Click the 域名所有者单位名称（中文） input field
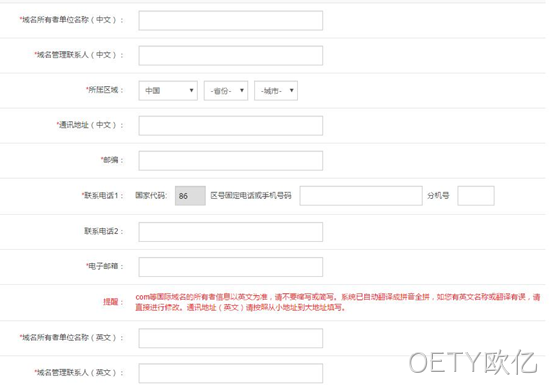 tap(230, 20)
